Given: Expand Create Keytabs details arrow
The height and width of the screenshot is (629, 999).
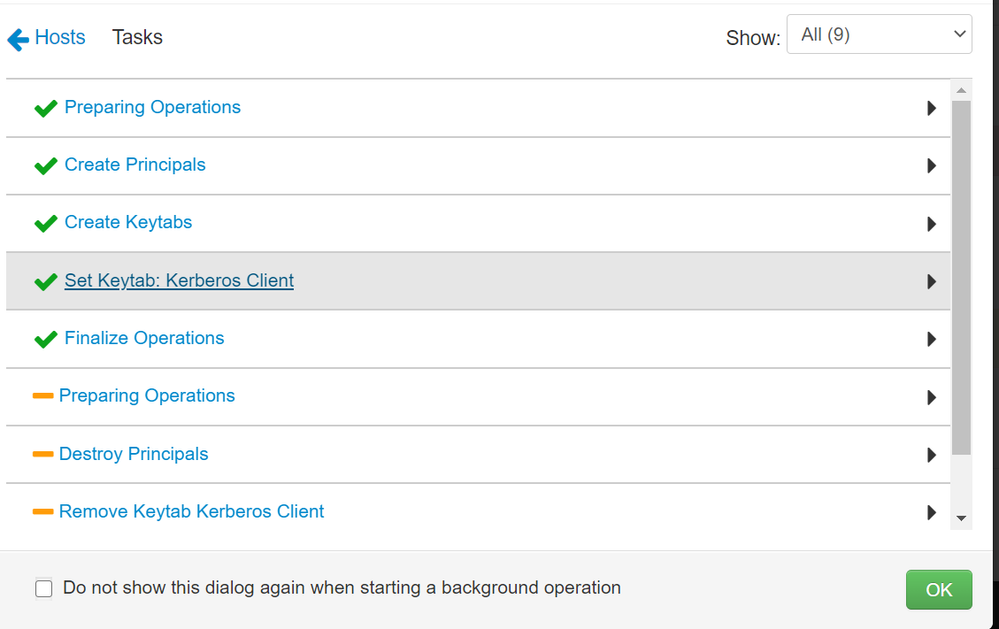Looking at the screenshot, I should pyautogui.click(x=931, y=224).
